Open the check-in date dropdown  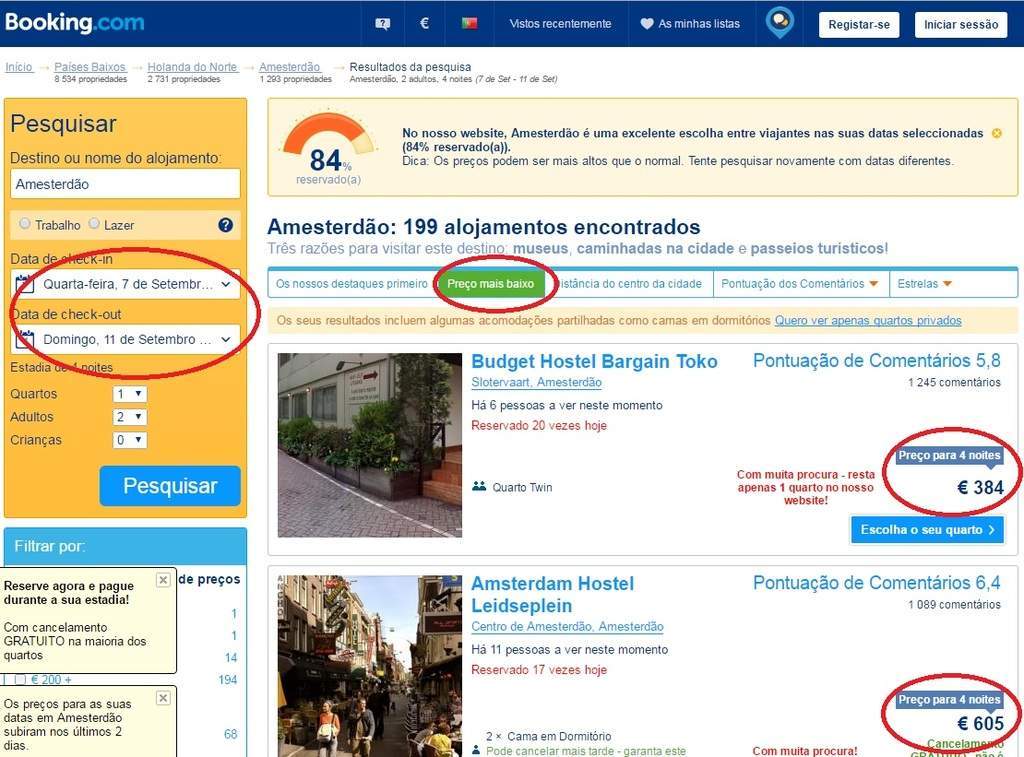coord(125,284)
